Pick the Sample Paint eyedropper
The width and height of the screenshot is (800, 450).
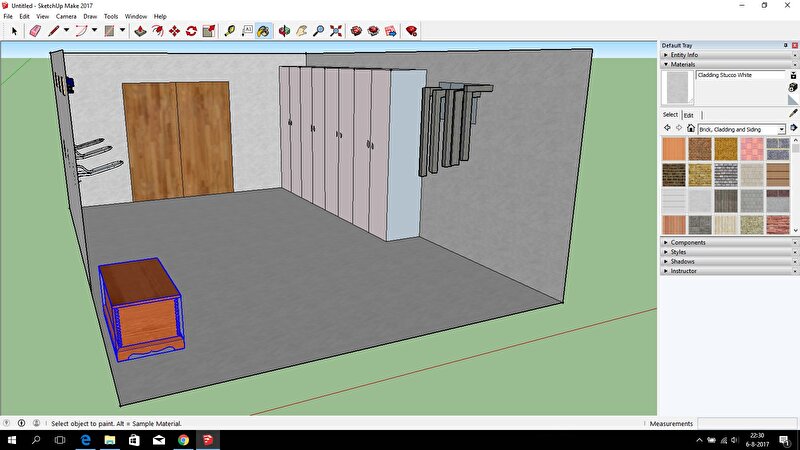(x=793, y=113)
